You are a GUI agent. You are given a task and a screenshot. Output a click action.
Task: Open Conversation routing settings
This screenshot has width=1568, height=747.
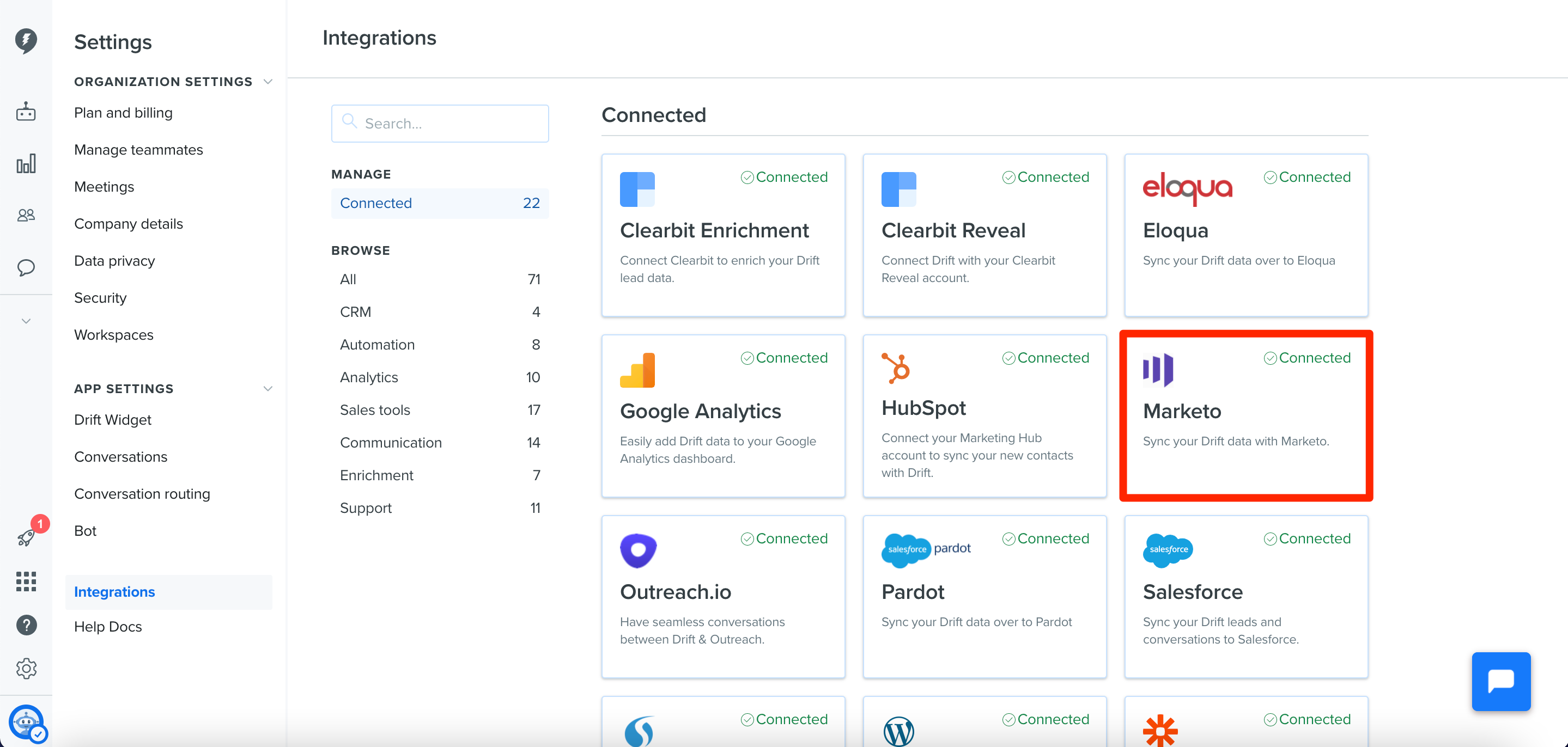click(x=142, y=494)
